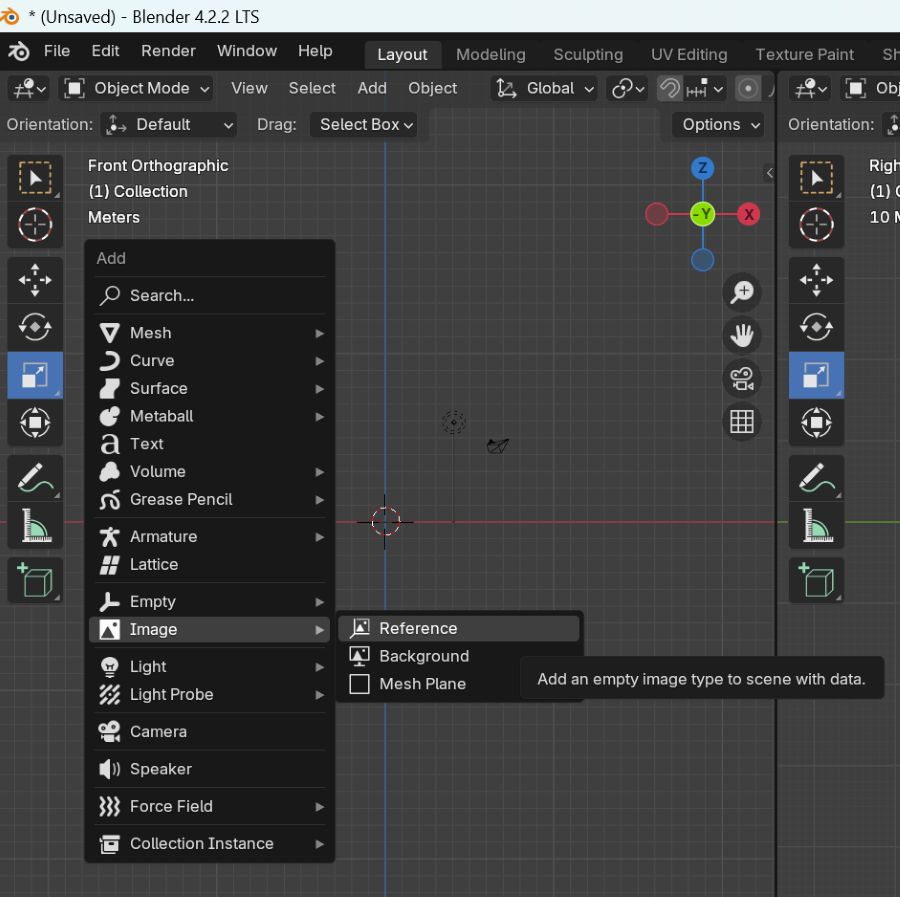Select the Move tool in right viewport

click(x=816, y=280)
